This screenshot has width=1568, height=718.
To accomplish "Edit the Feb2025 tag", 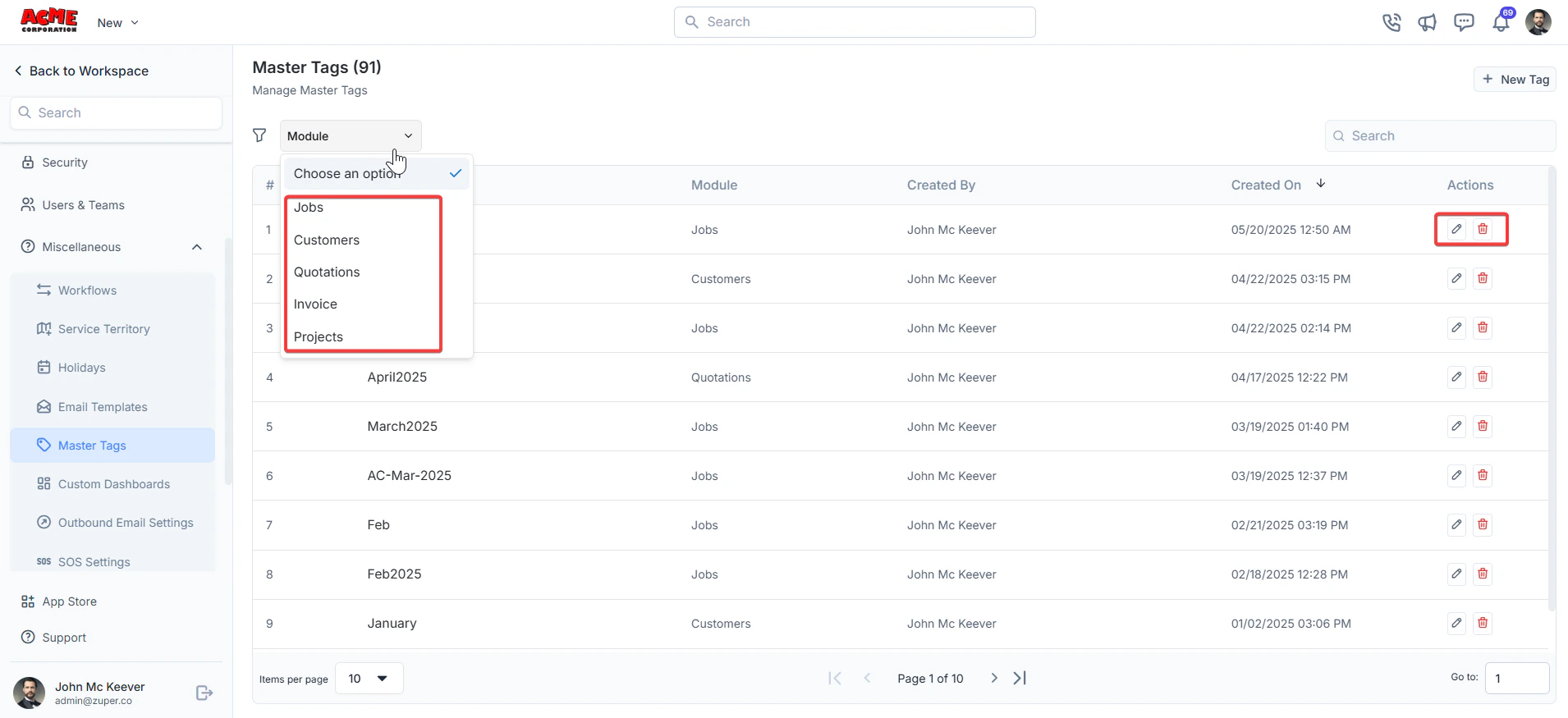I will [1456, 574].
